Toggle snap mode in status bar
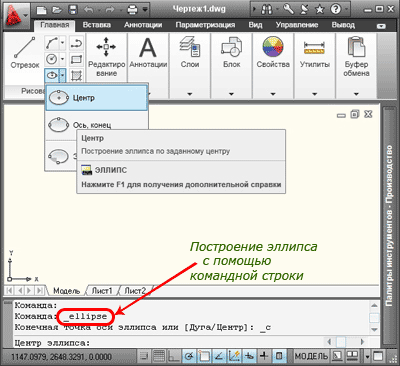The image size is (400, 366). [x=144, y=357]
